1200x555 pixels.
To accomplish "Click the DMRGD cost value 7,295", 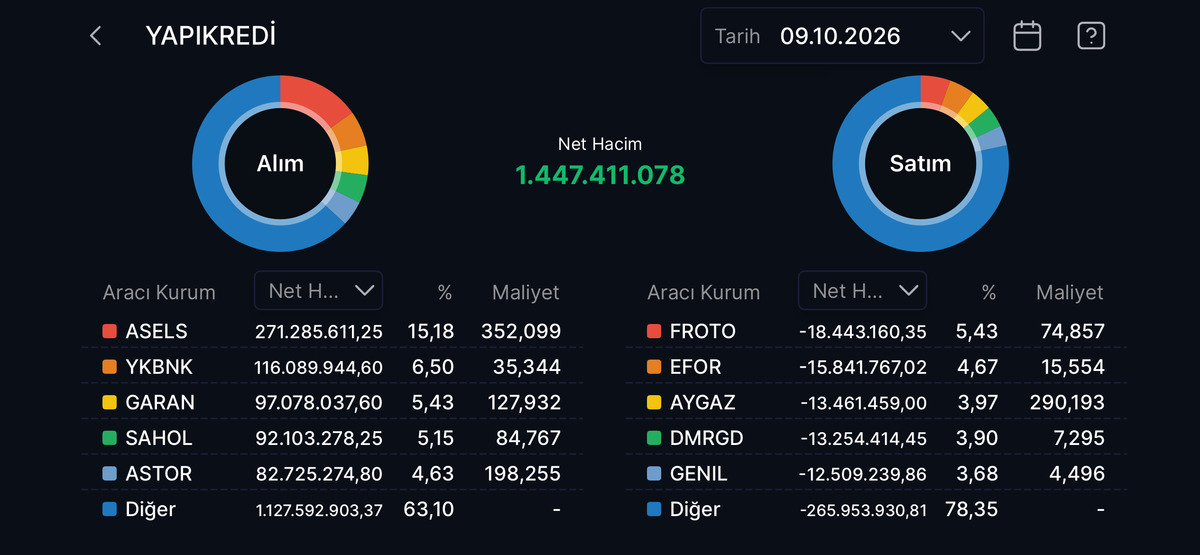I will point(1077,438).
